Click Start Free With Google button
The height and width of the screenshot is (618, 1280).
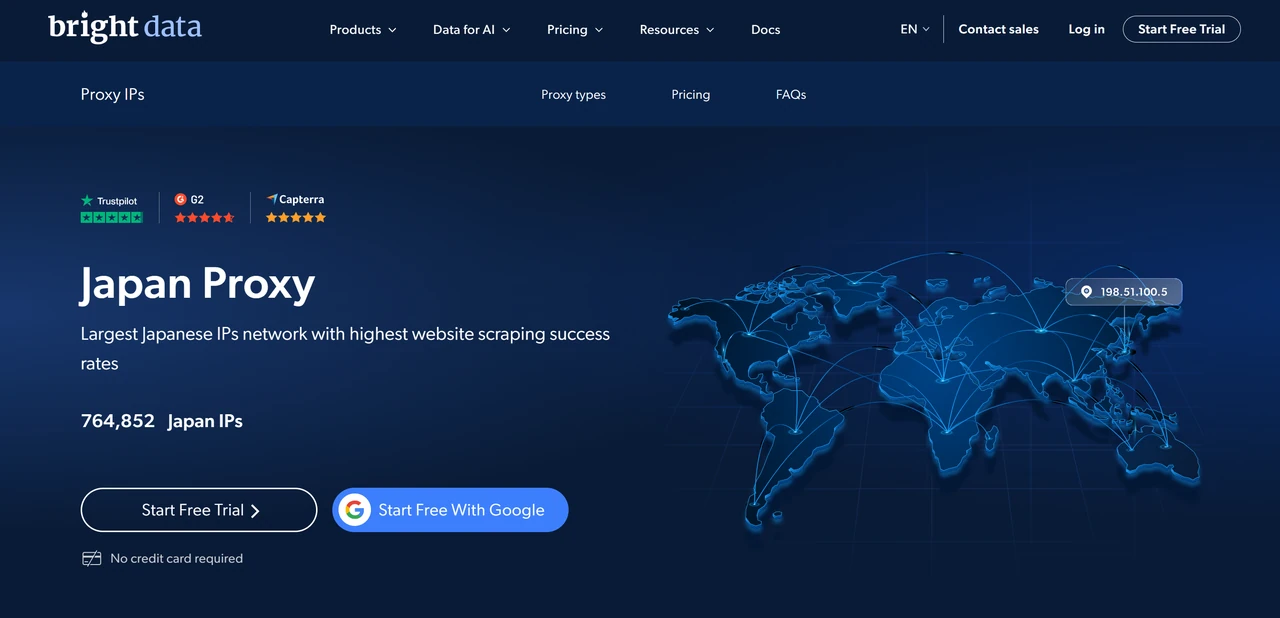450,510
